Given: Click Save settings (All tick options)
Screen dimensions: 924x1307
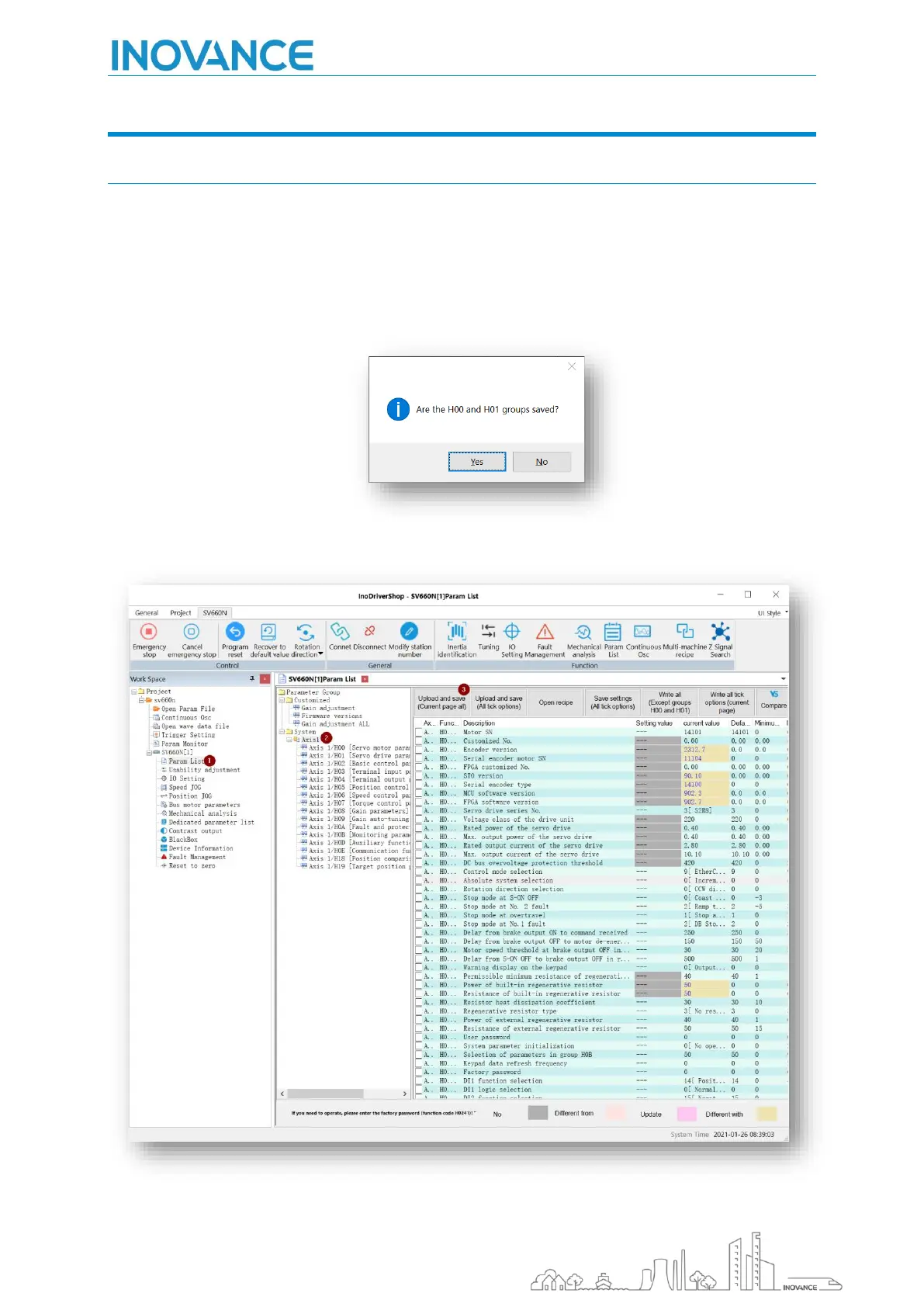Looking at the screenshot, I should tap(613, 702).
